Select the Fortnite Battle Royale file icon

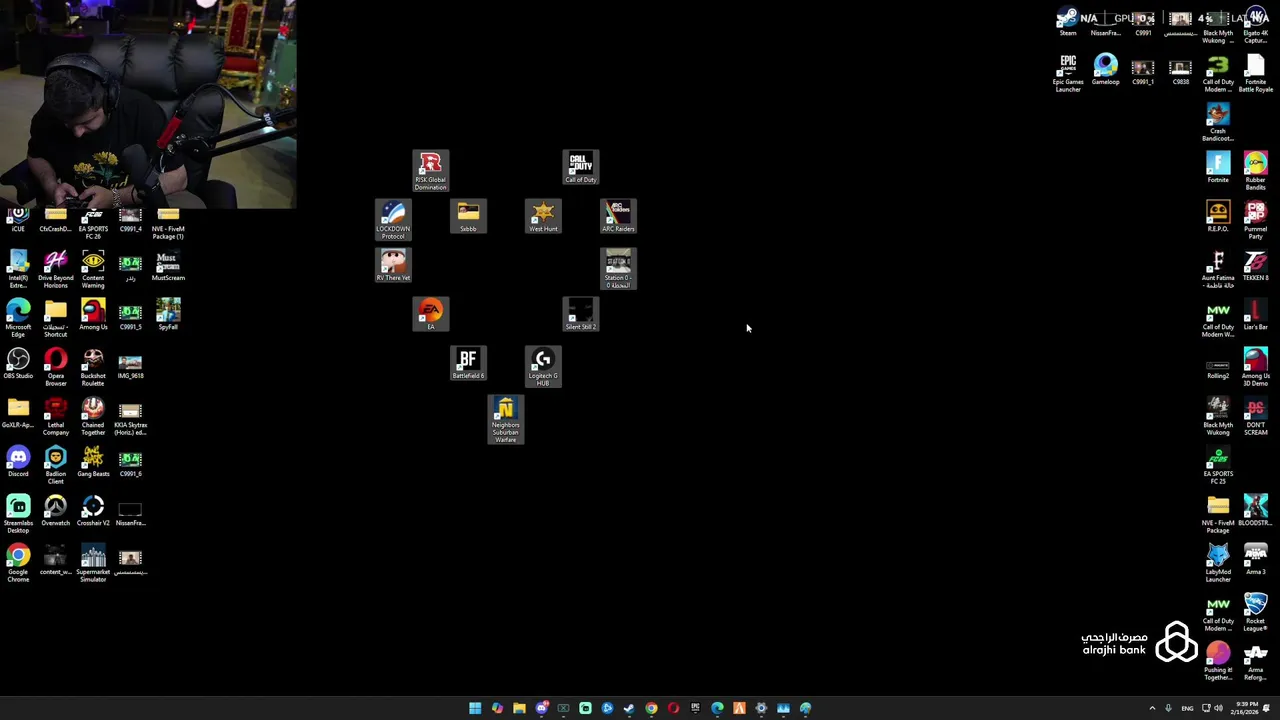pos(1255,73)
